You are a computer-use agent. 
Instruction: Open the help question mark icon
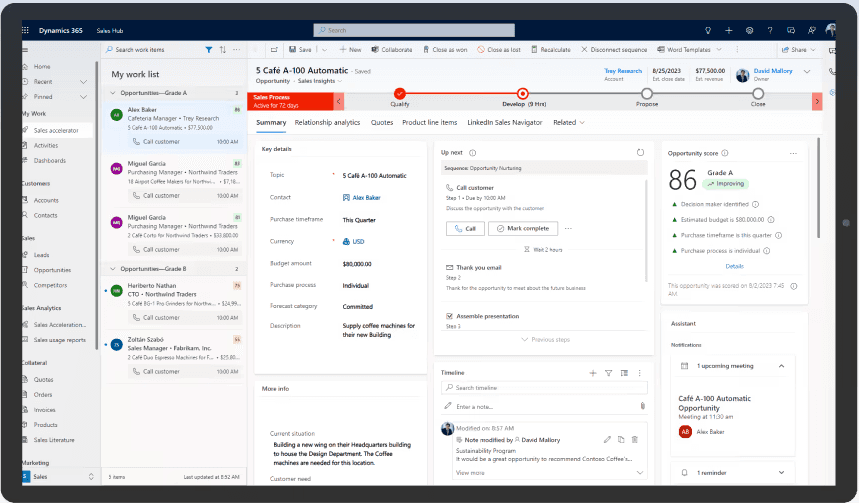[770, 31]
